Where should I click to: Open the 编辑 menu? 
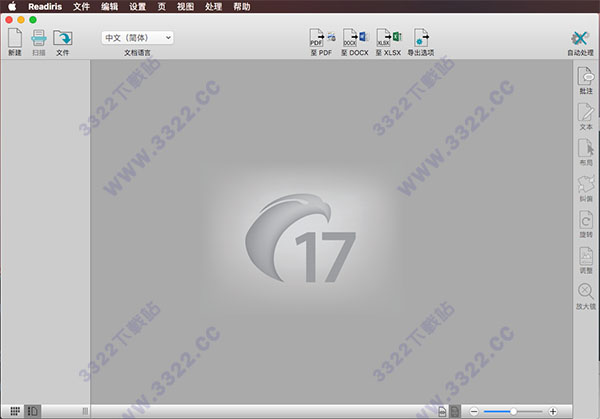[x=109, y=7]
